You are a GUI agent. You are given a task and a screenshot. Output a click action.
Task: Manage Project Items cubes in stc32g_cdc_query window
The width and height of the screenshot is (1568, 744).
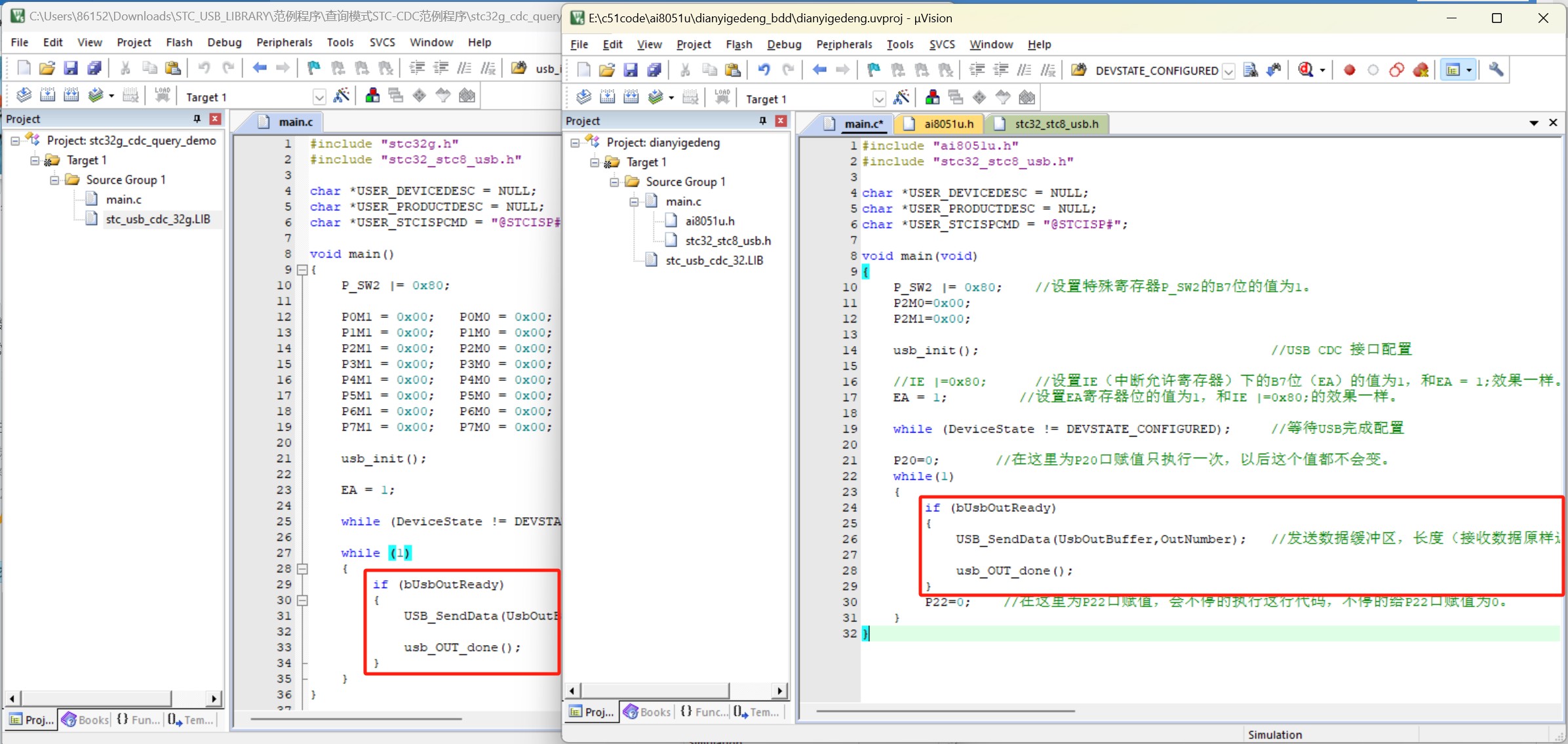point(372,96)
